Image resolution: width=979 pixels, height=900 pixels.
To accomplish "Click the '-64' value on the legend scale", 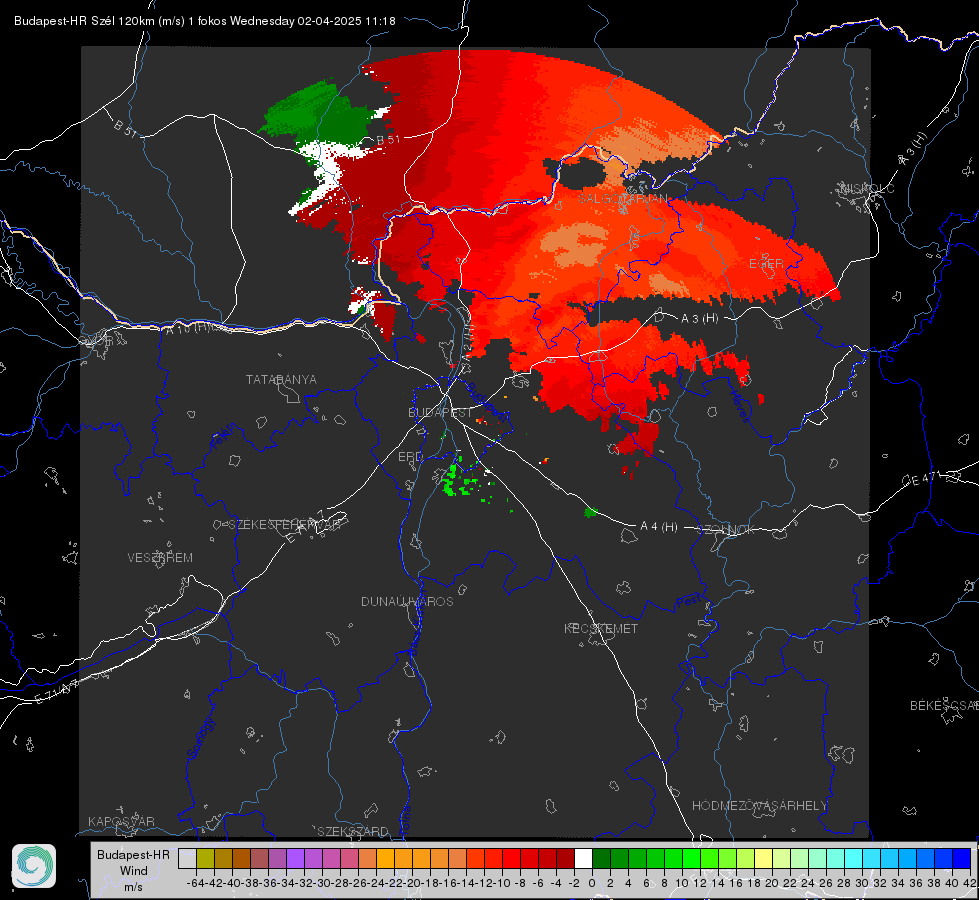I will (x=195, y=883).
